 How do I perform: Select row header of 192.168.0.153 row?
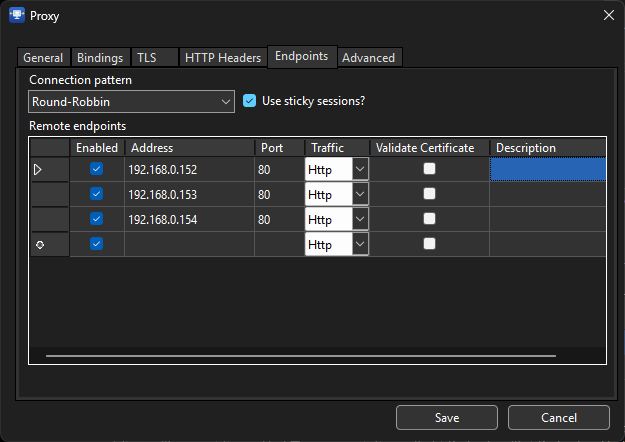click(x=50, y=194)
